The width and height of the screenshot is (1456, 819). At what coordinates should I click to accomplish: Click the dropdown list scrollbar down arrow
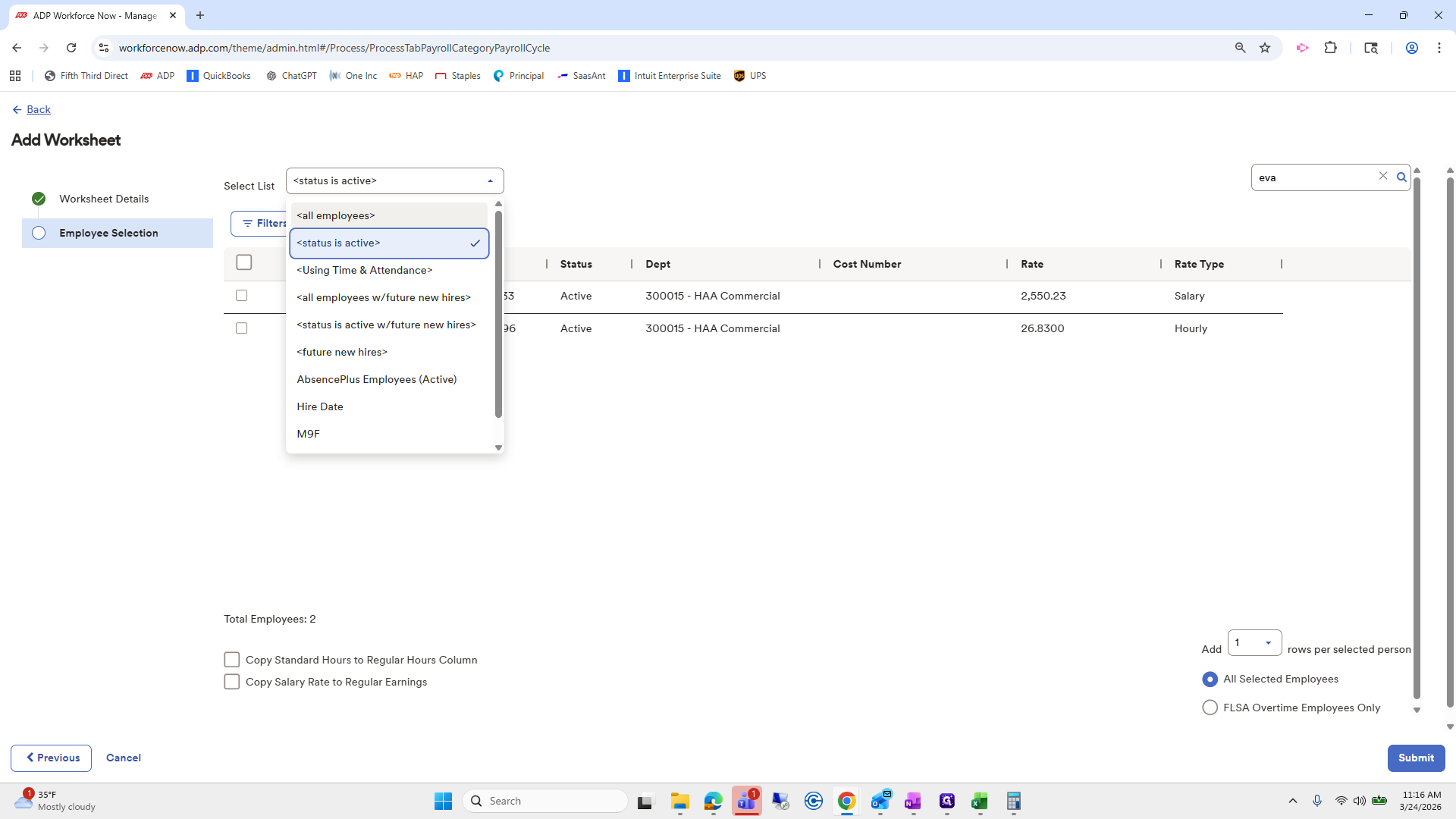498,447
